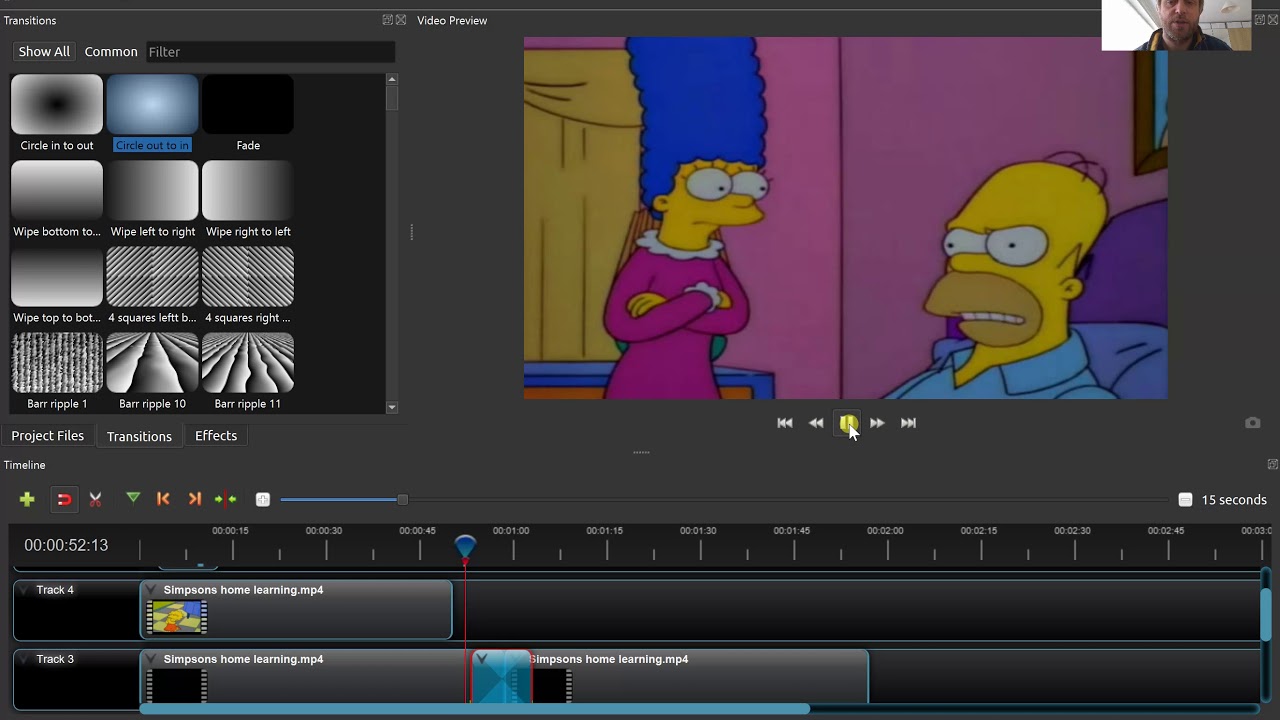The height and width of the screenshot is (720, 1280).
Task: Open the Track 3 dropdown arrow
Action: coord(24,659)
